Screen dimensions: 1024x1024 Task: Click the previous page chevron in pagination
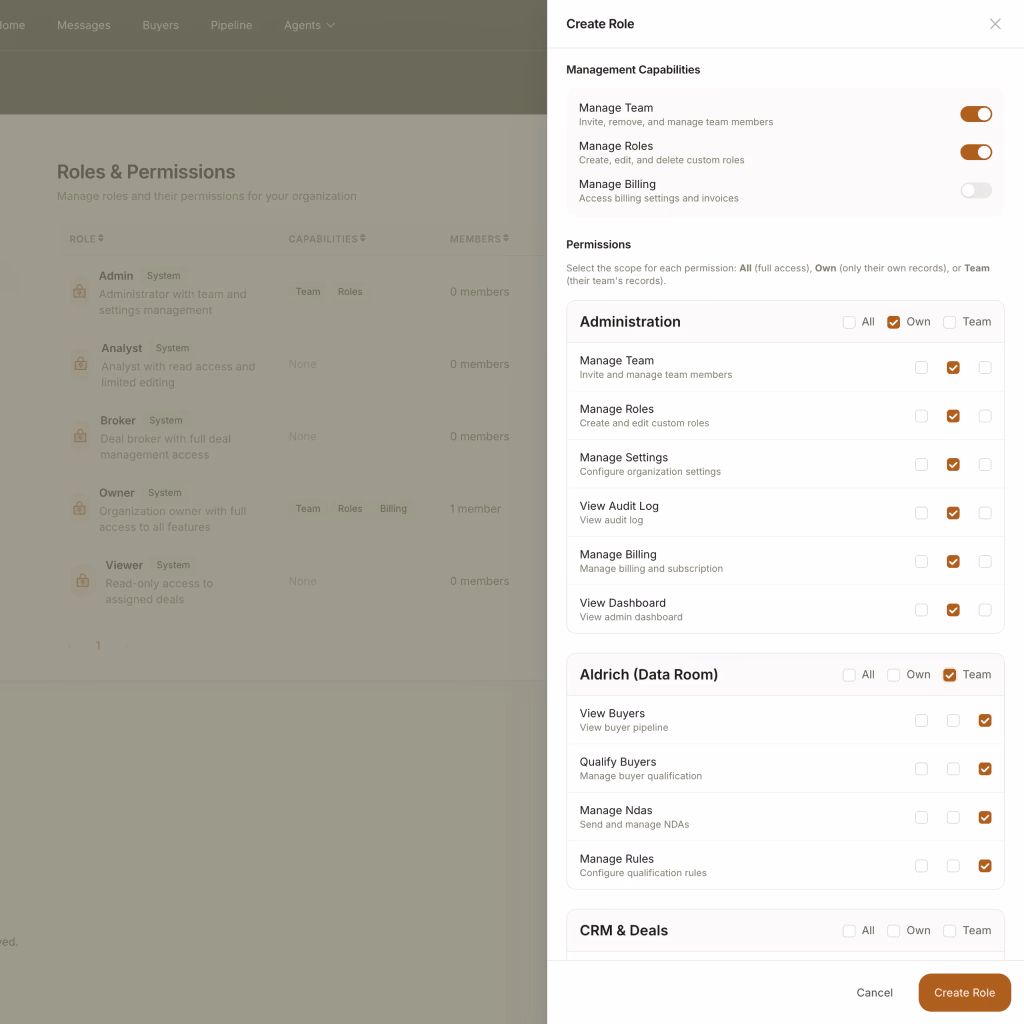(x=69, y=645)
